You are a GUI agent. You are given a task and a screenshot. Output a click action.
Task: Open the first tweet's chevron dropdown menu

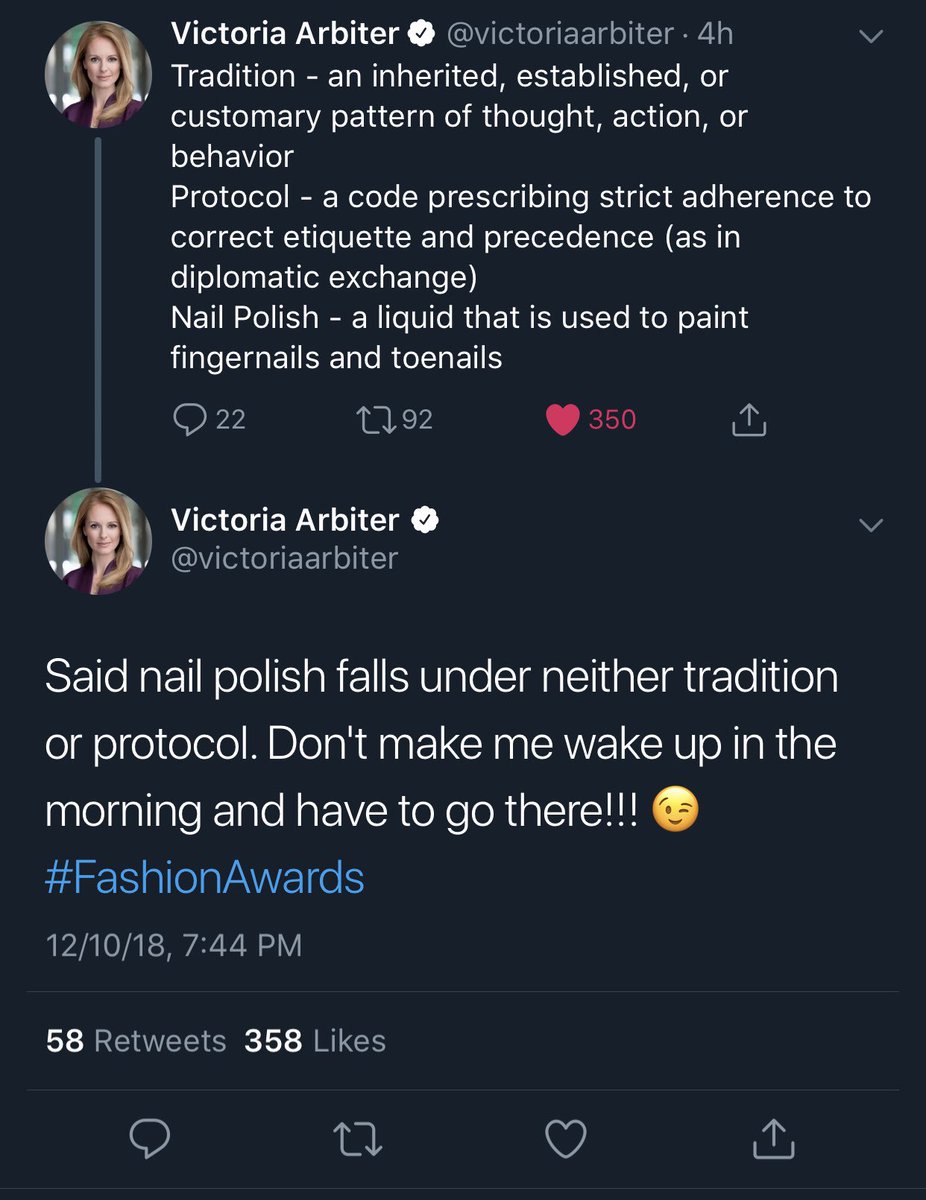coord(871,37)
